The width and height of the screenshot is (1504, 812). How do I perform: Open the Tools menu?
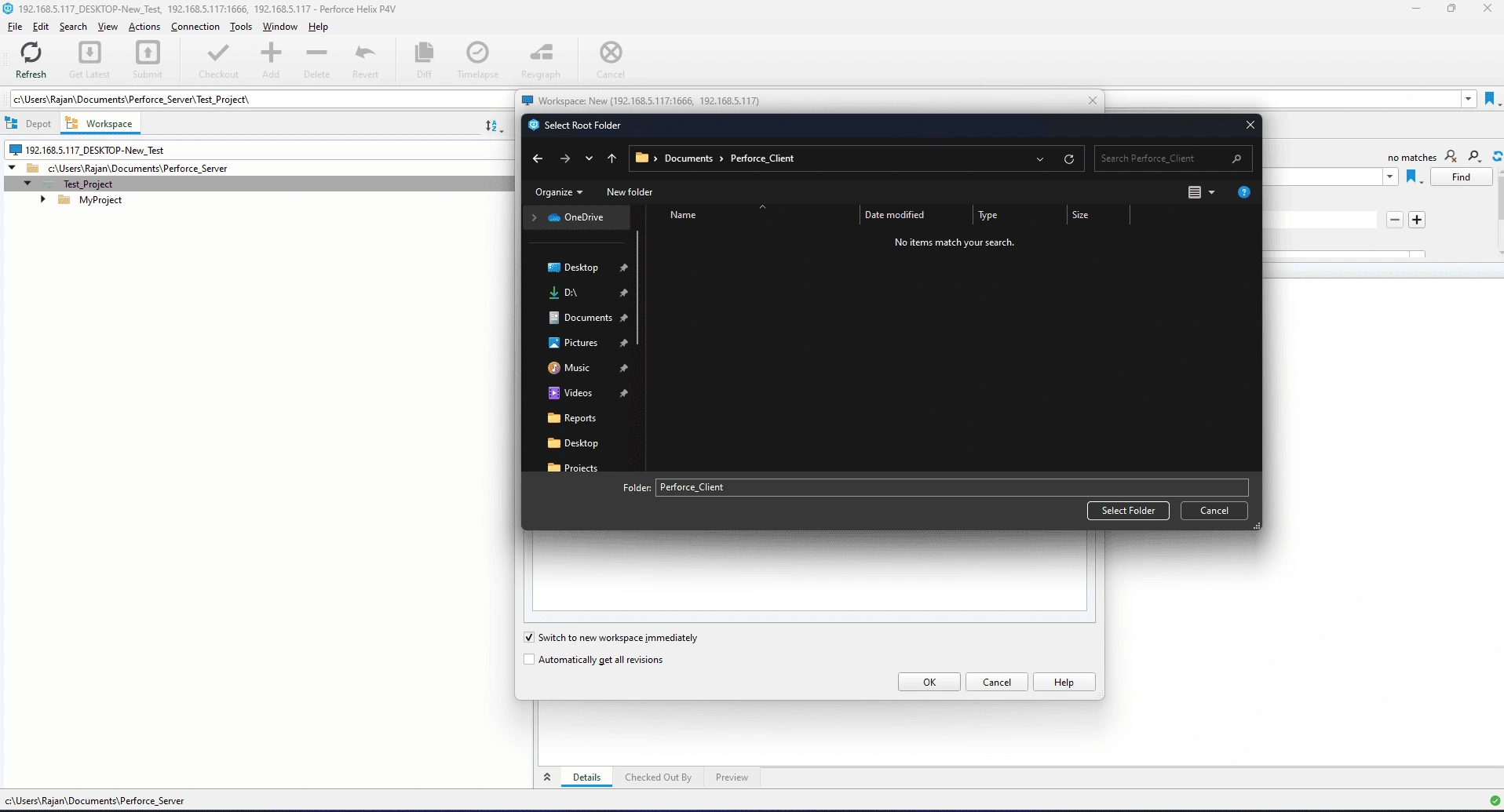(x=241, y=27)
